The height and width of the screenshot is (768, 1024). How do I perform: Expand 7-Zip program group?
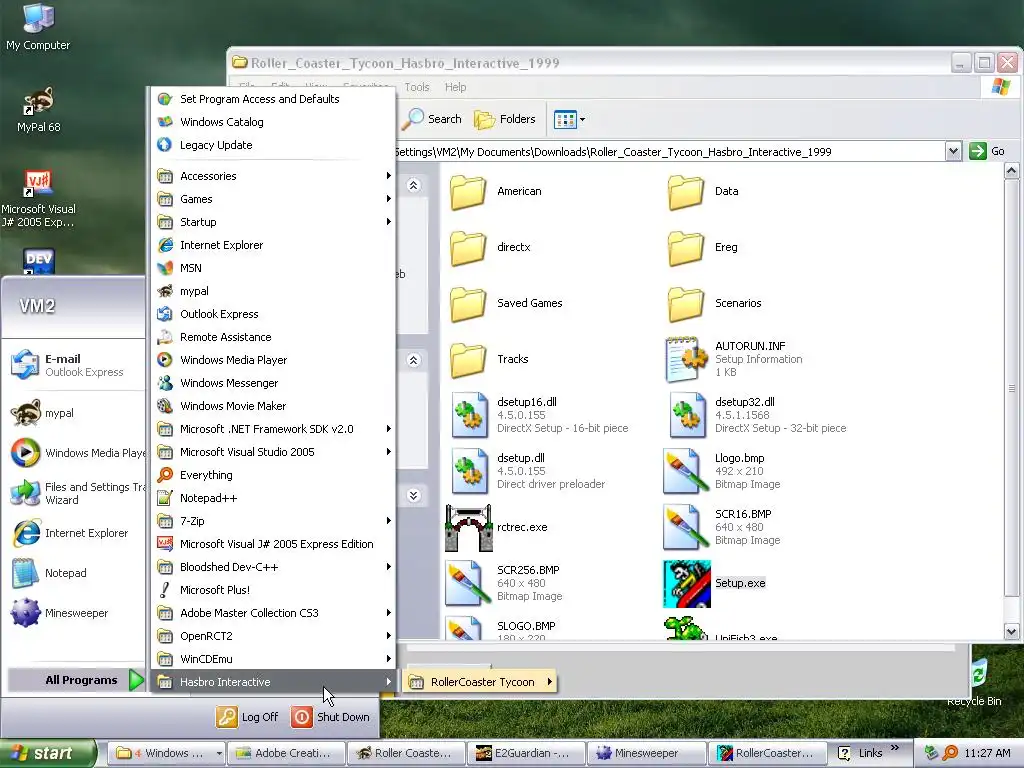click(273, 520)
